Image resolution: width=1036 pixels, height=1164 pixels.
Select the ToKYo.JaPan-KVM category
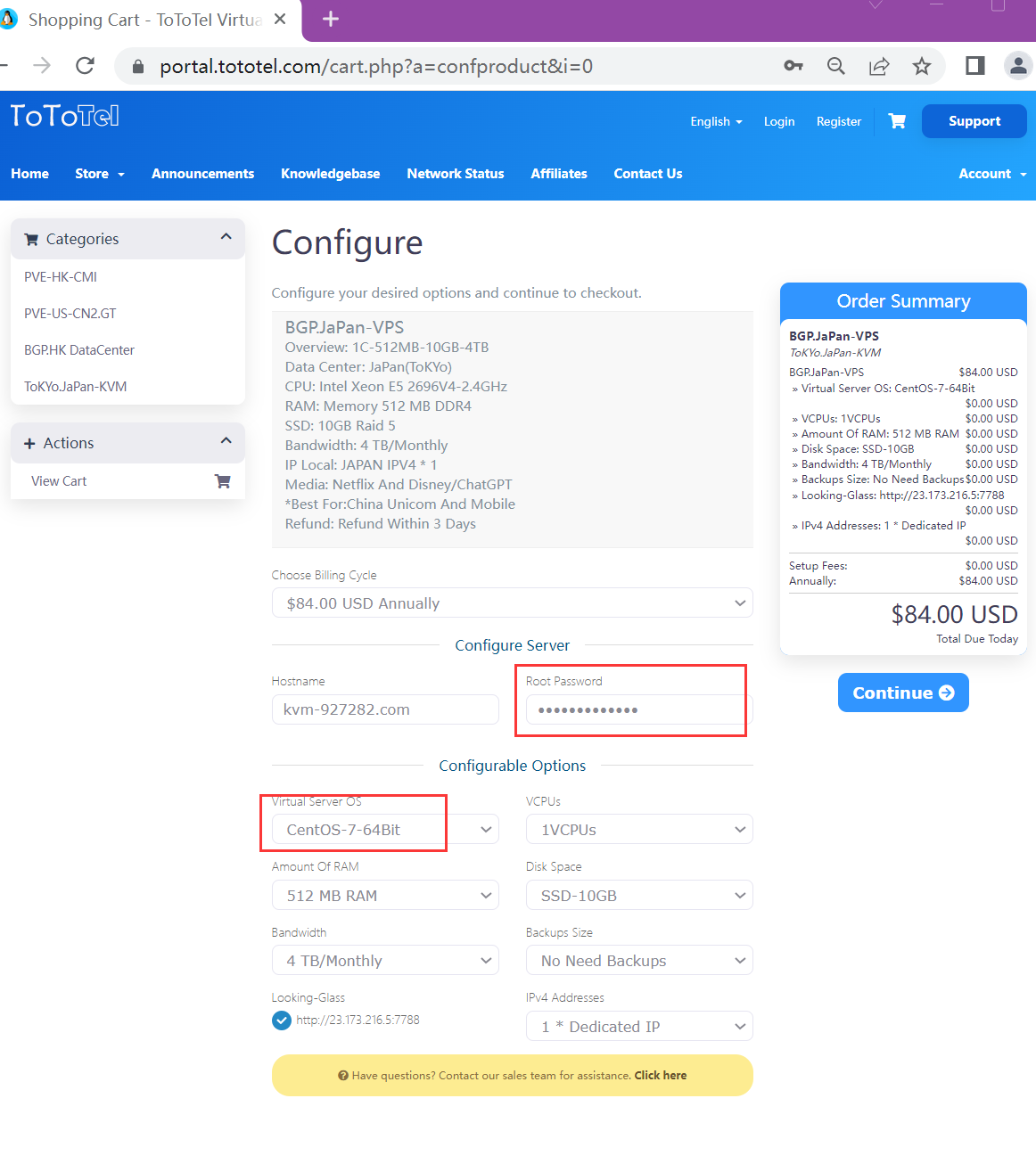coord(76,387)
